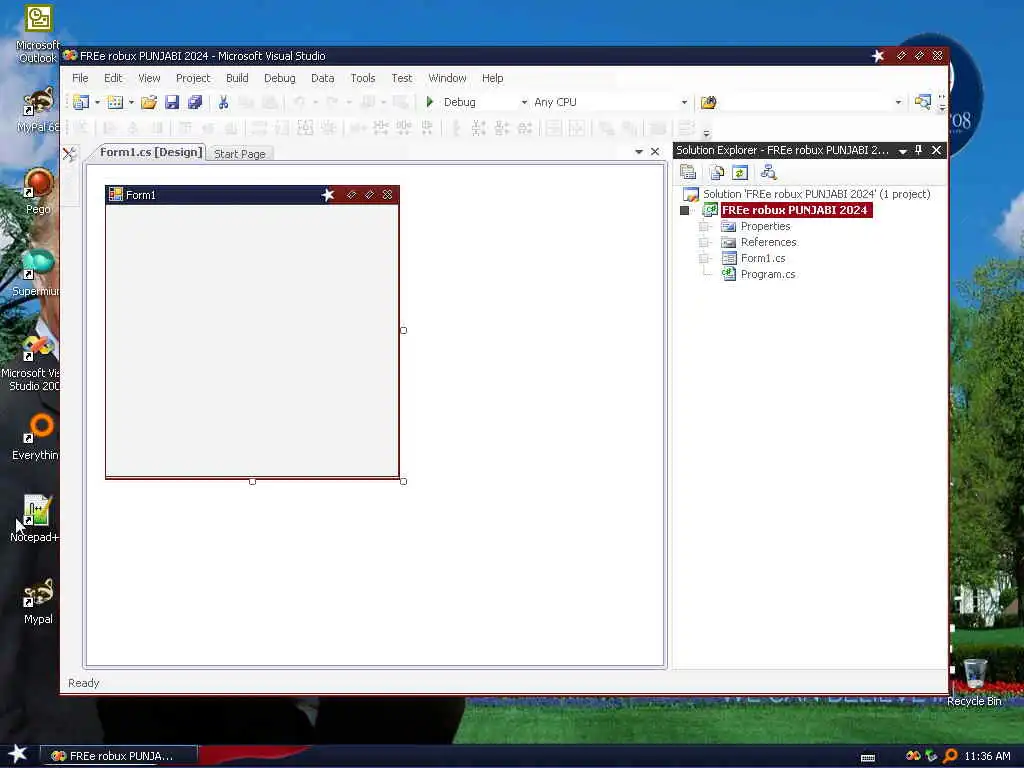Select the References tree item
The image size is (1024, 768).
pos(769,242)
